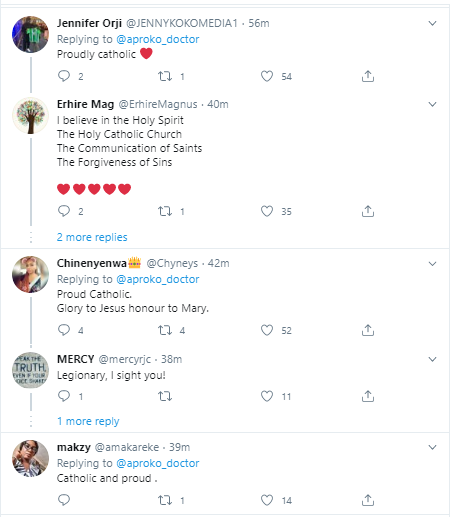Screen dimensions: 453x517
Task: Retweet Jennifer Orji's reply
Action: [165, 76]
